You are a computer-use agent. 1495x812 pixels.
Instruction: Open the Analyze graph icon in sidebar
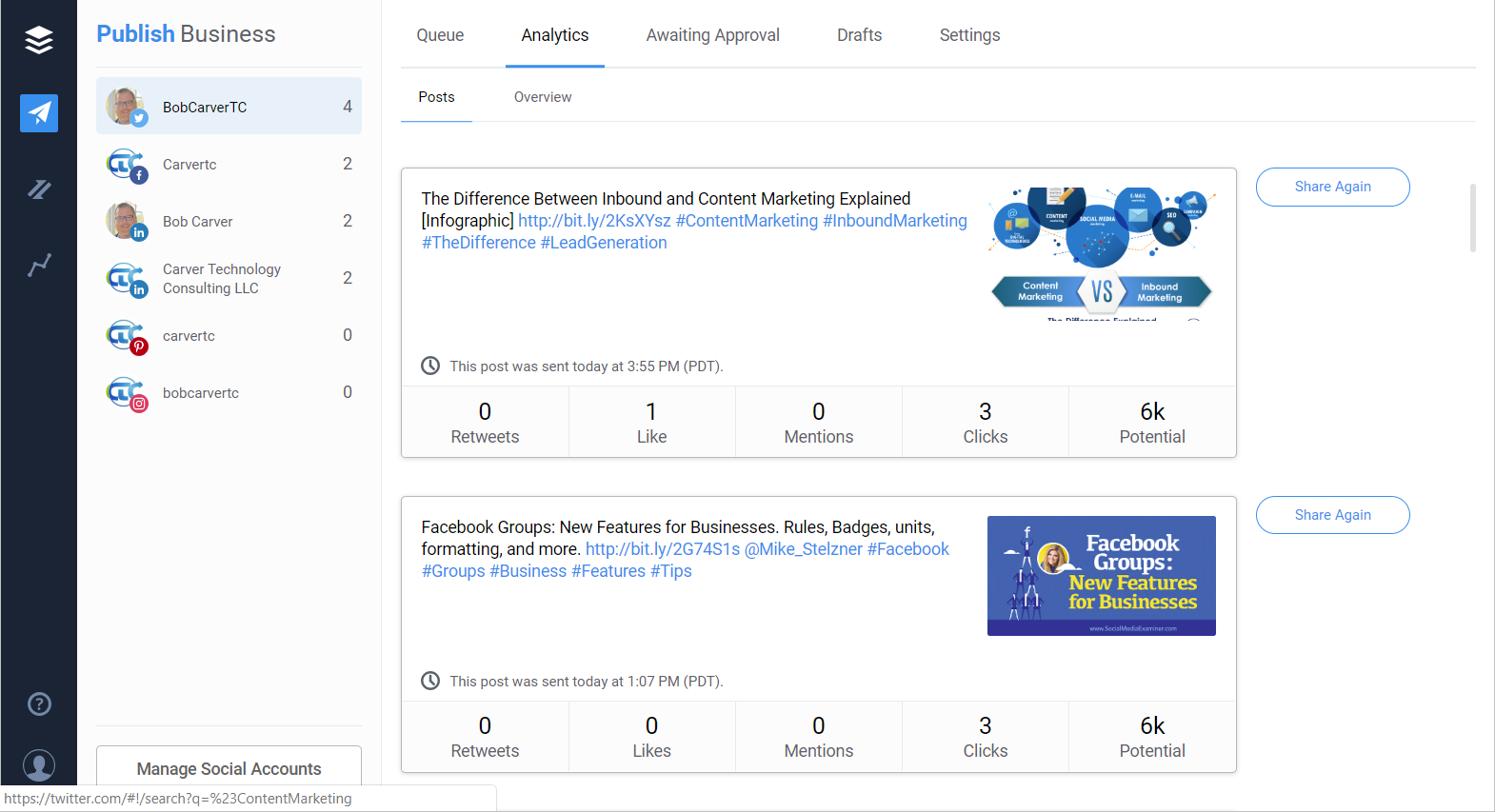pos(39,266)
